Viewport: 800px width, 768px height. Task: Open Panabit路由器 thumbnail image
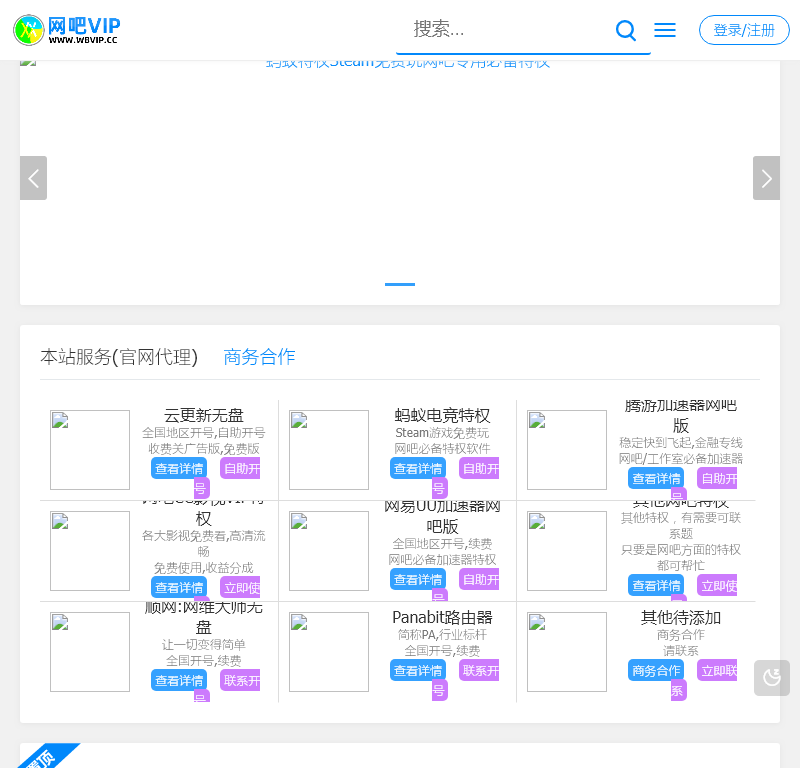[x=329, y=652]
